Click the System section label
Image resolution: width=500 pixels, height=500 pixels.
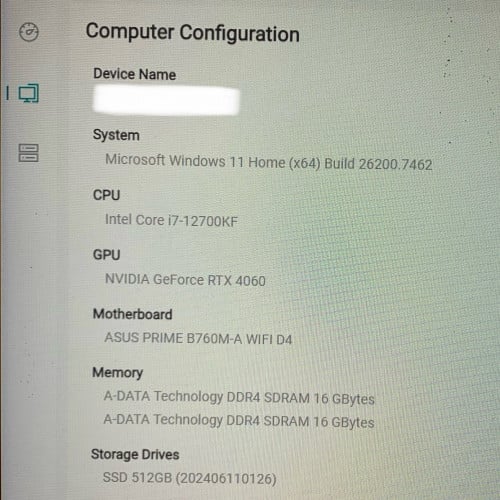[x=116, y=135]
